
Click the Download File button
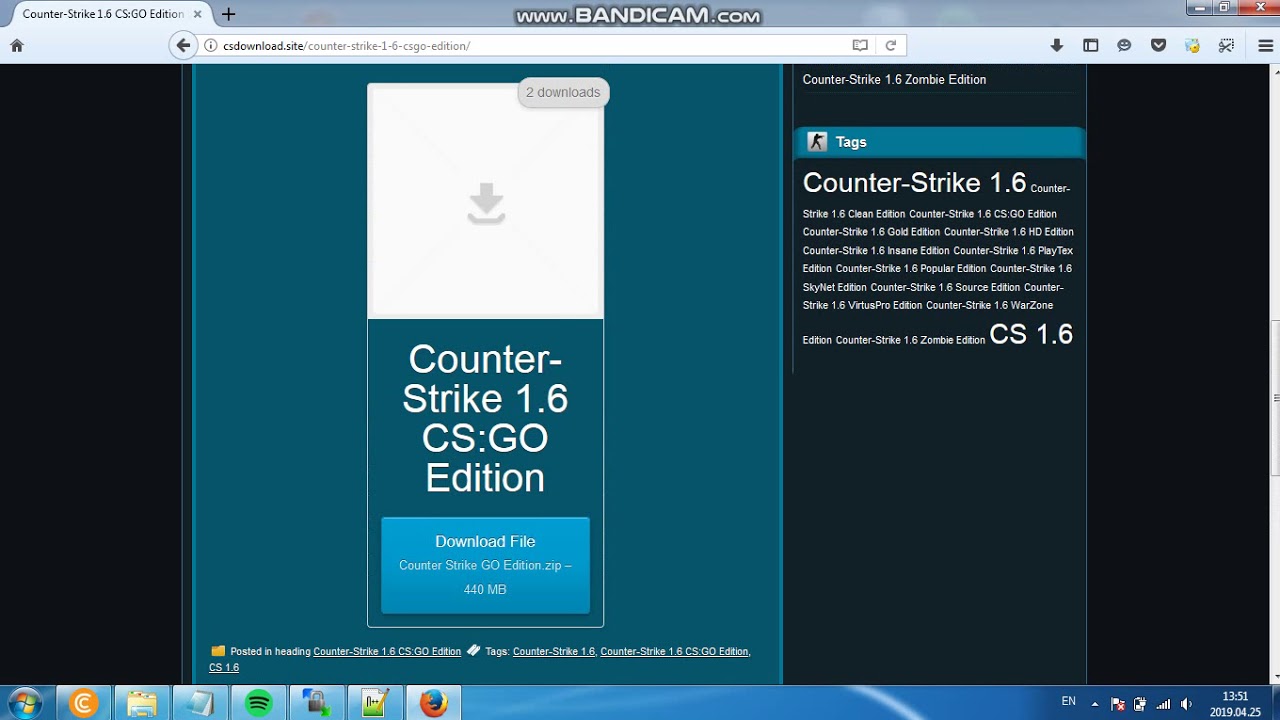pyautogui.click(x=485, y=565)
